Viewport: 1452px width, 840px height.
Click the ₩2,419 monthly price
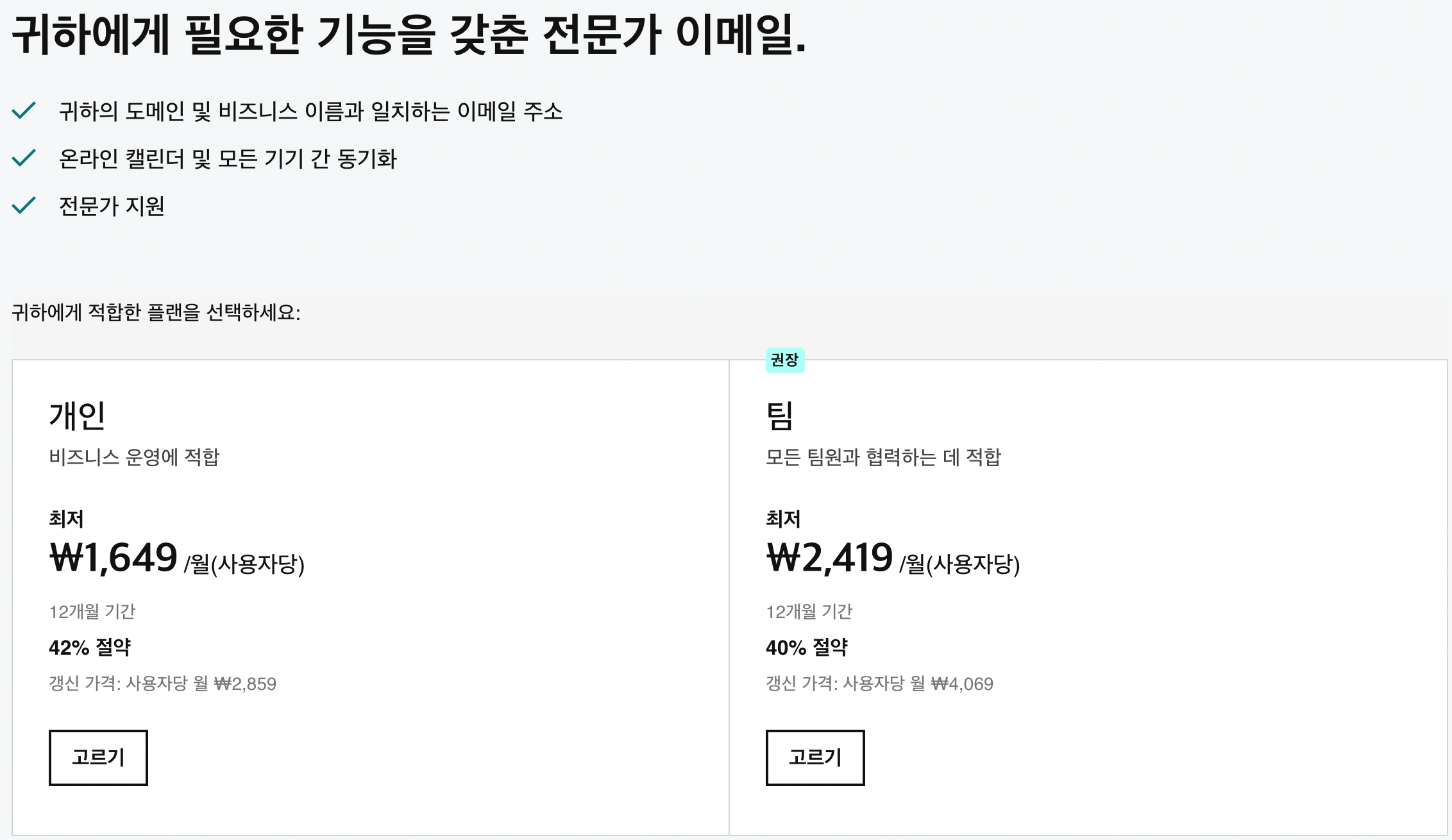(x=829, y=557)
